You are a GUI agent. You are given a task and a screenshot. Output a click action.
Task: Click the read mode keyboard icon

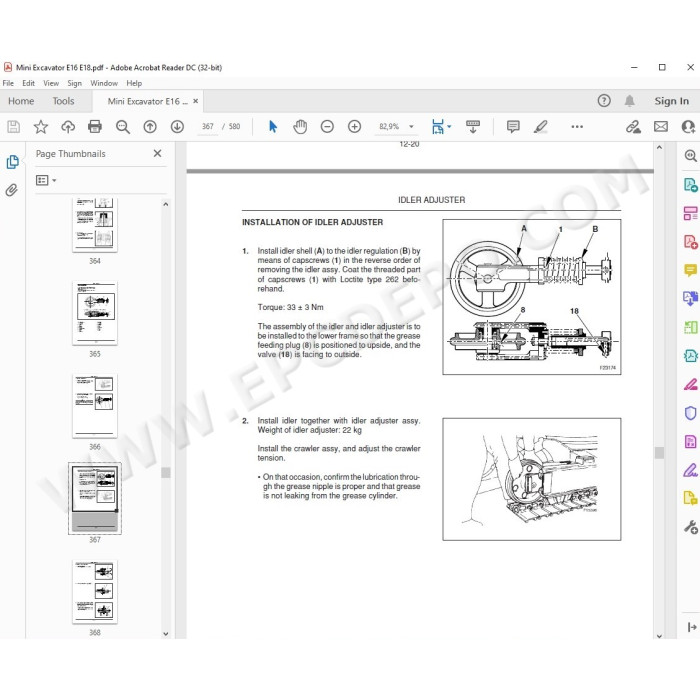473,127
